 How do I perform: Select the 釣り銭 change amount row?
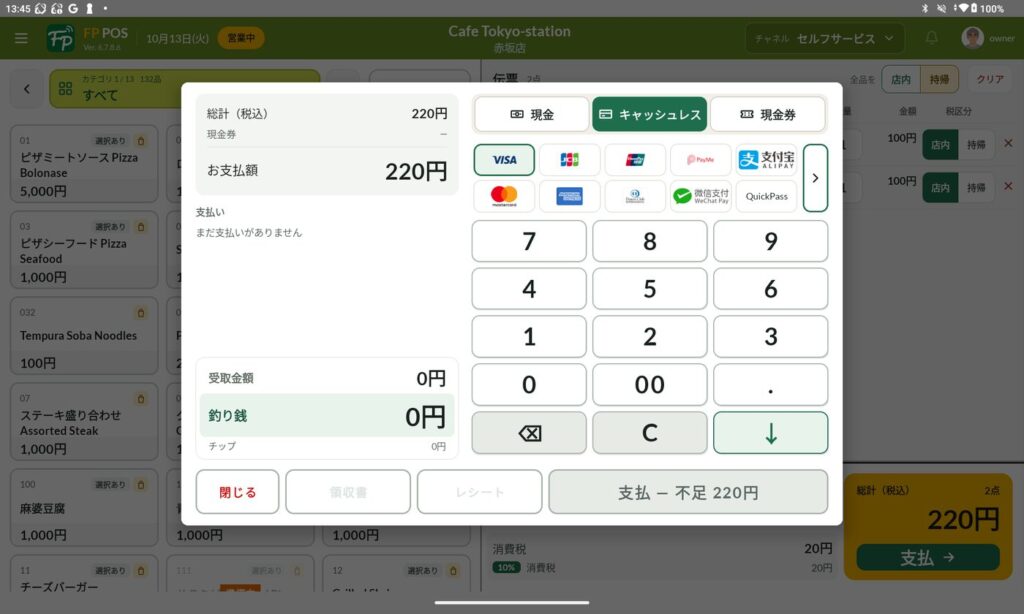tap(327, 415)
